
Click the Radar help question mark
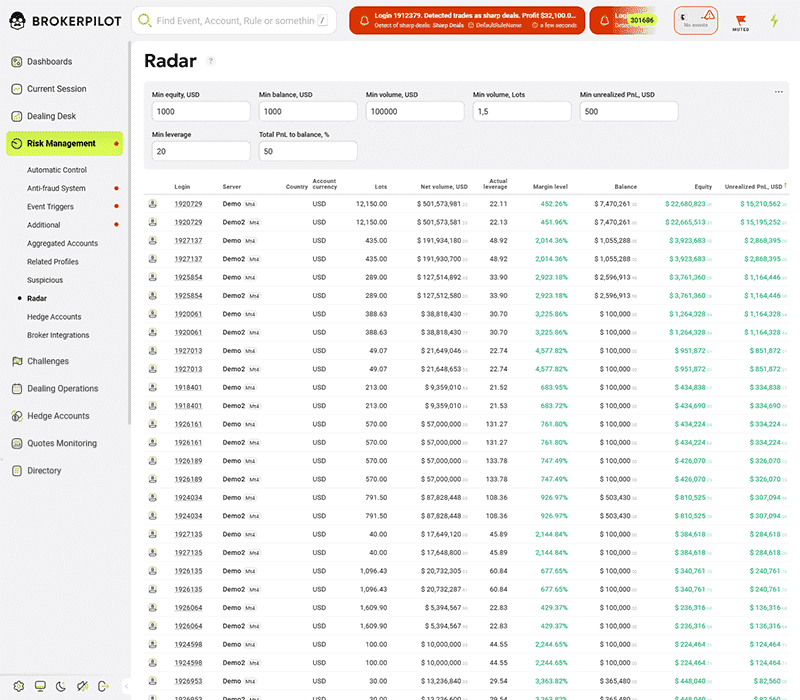[209, 61]
